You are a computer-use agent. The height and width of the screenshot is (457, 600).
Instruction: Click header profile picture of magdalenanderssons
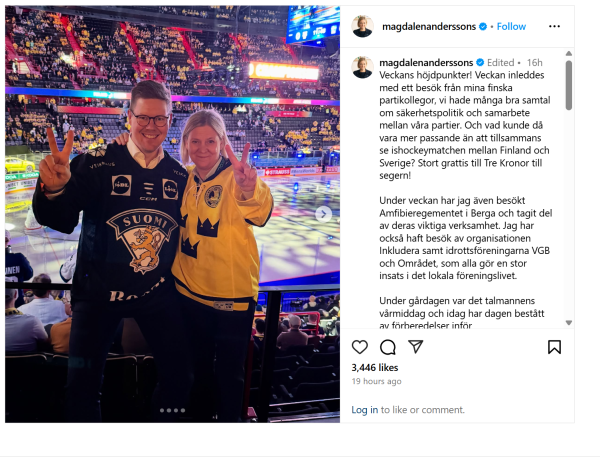362,26
